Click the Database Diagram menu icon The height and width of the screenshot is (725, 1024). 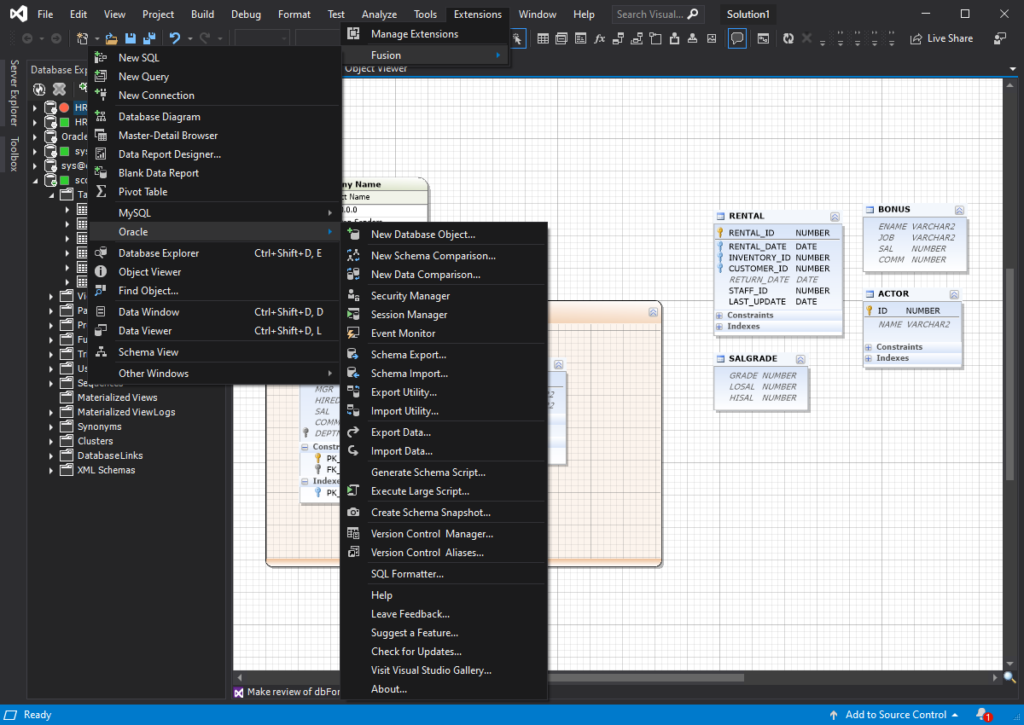click(x=101, y=116)
